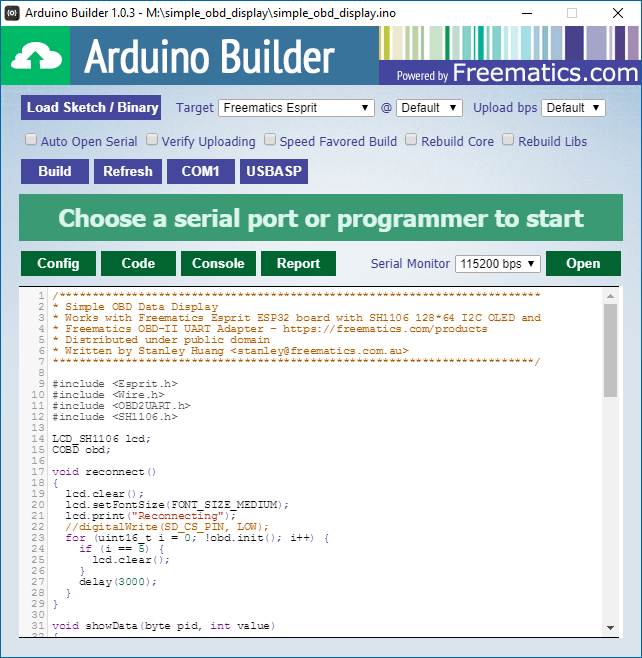This screenshot has height=658, width=642.
Task: Switch to the Console tab
Action: pyautogui.click(x=218, y=264)
